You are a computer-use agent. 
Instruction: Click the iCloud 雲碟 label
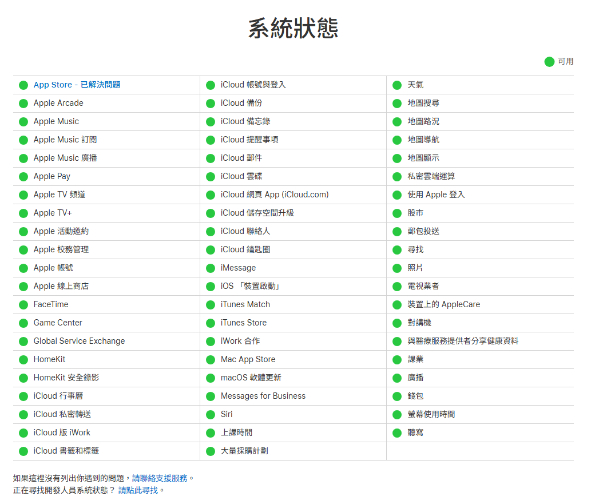coord(241,176)
